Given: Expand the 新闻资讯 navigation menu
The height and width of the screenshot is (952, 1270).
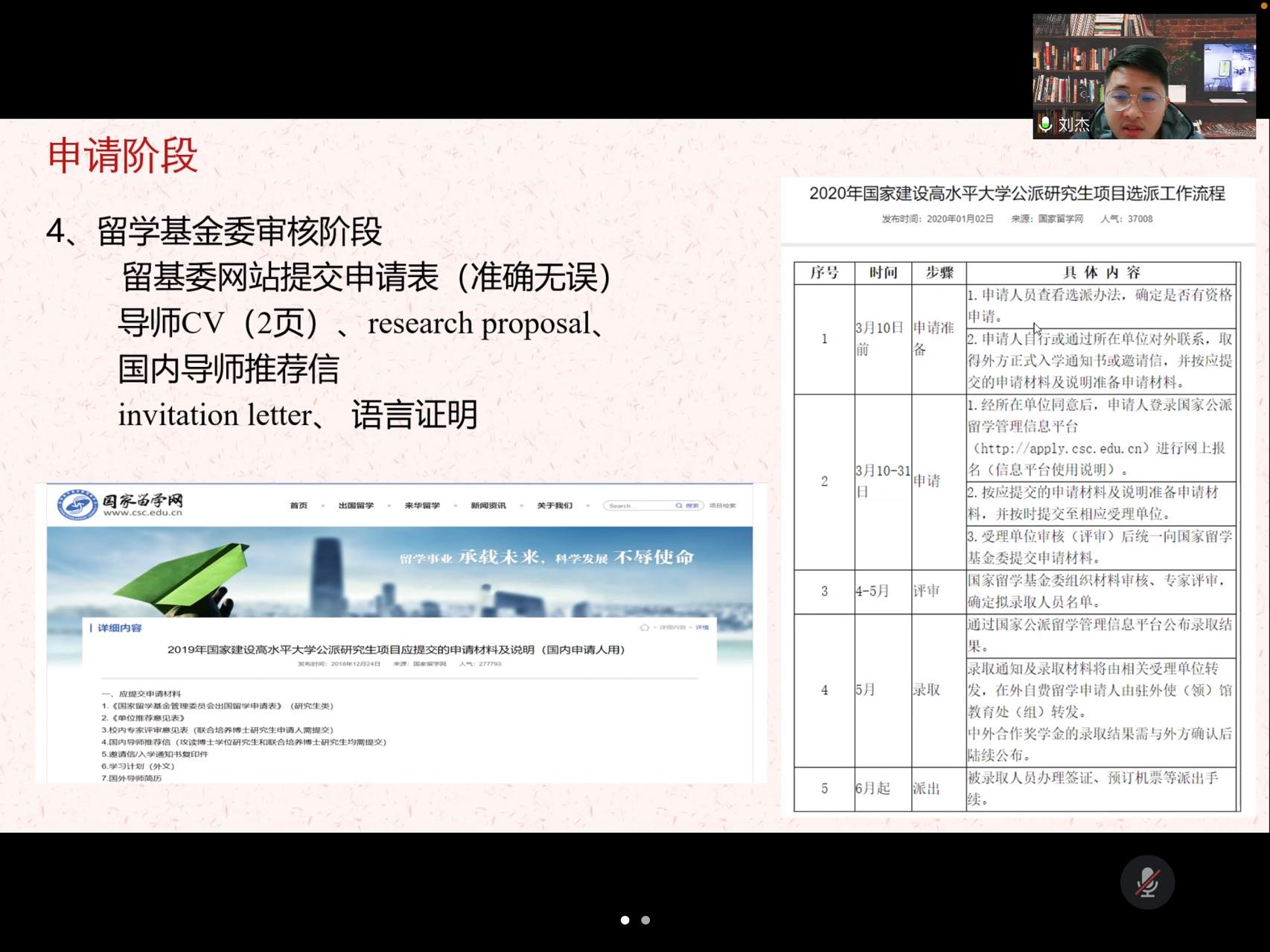Looking at the screenshot, I should (488, 505).
